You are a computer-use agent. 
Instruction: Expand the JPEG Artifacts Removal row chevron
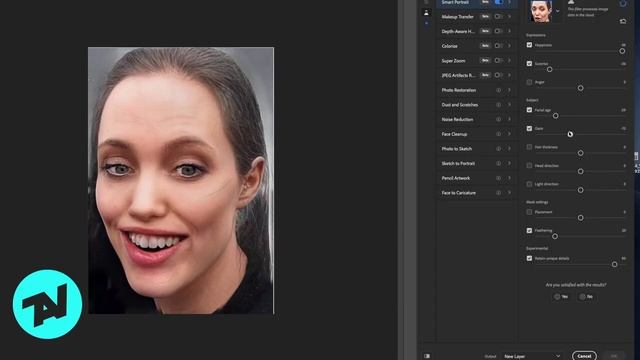(x=509, y=75)
